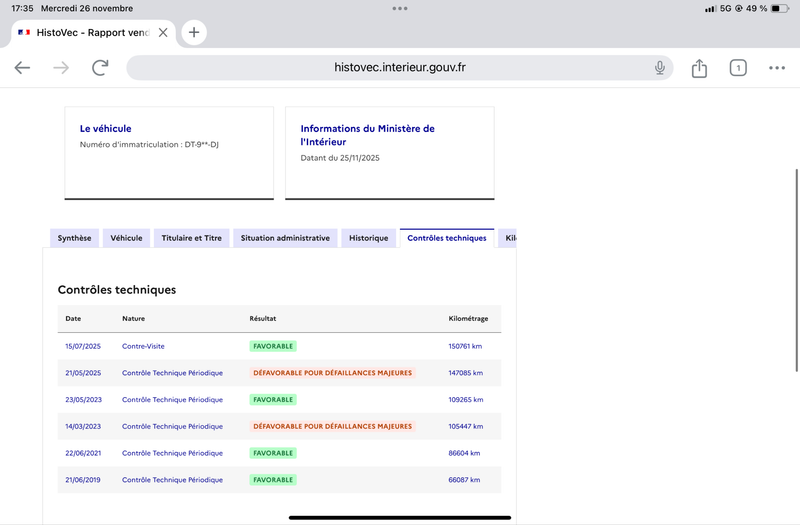The width and height of the screenshot is (800, 525).
Task: Tap the microphone icon in address bar
Action: [660, 68]
